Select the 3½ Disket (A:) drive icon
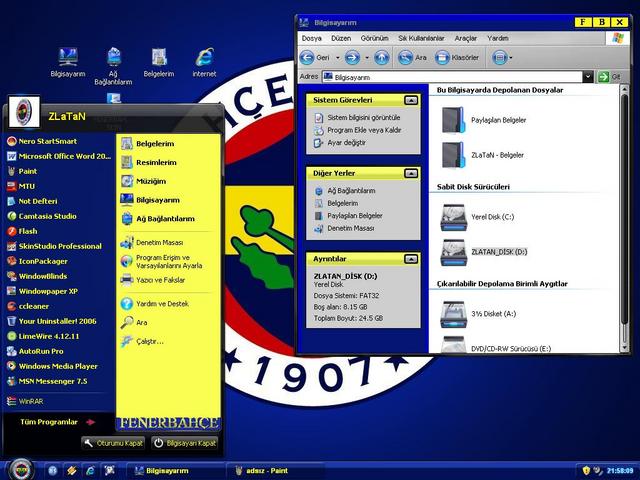Screen dimensions: 640x480 tap(460, 313)
